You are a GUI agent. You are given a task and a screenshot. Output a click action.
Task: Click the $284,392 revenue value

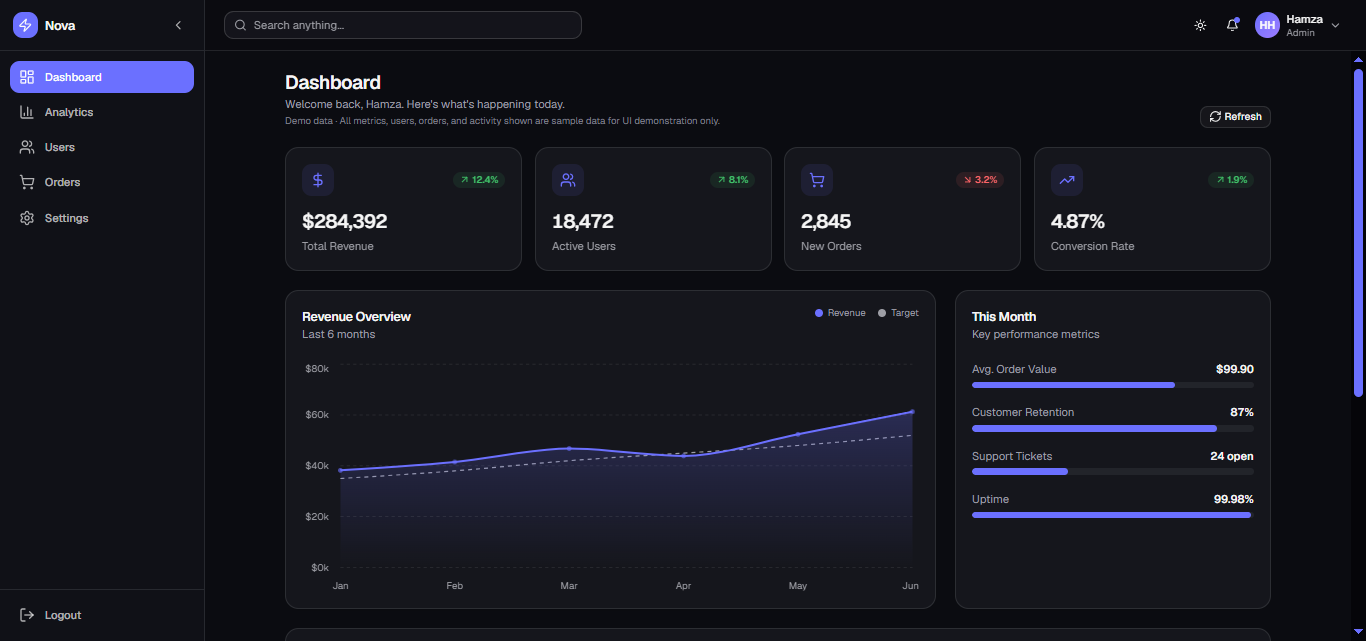344,221
